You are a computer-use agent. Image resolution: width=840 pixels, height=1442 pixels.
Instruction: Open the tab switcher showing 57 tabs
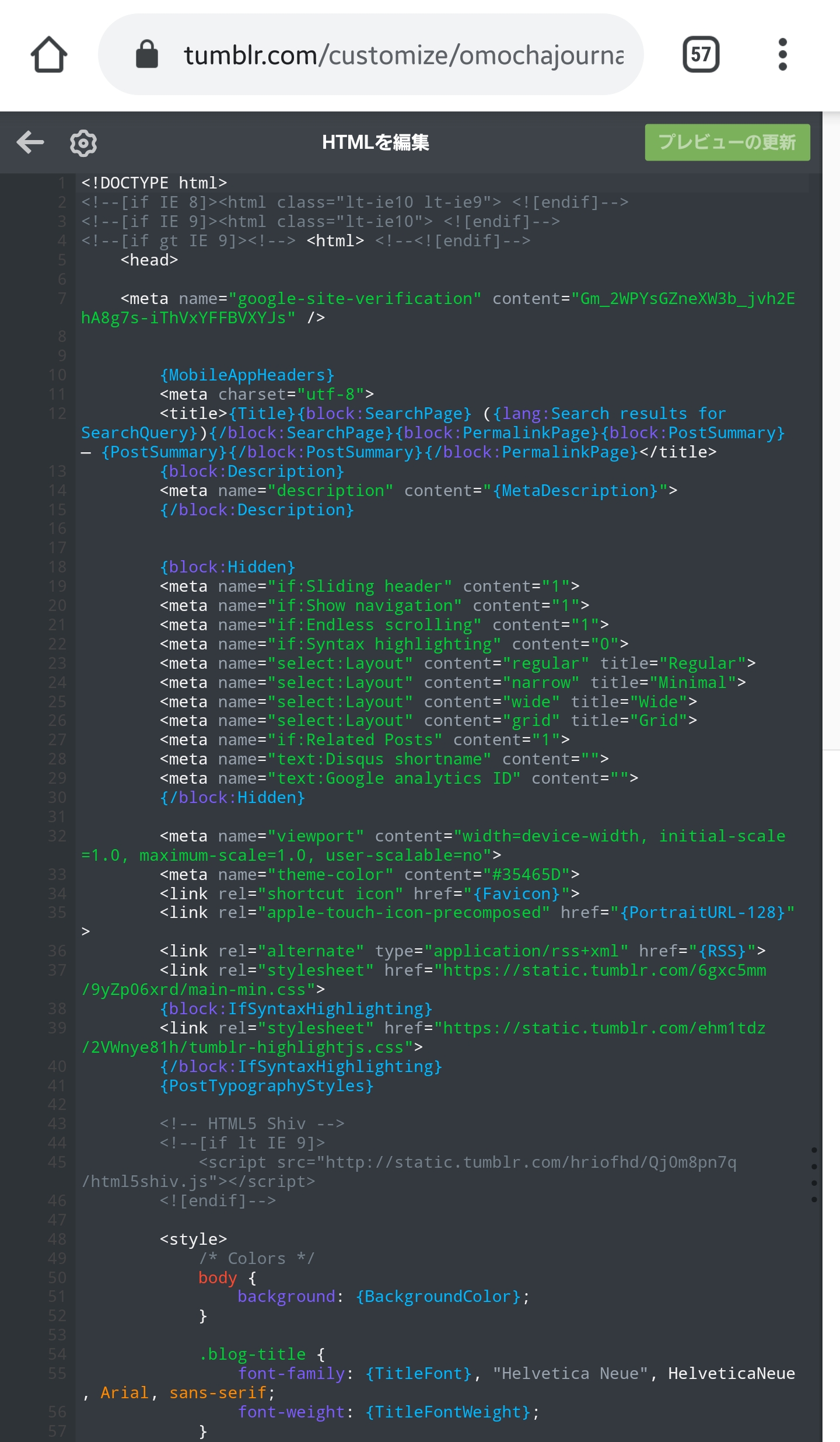[701, 54]
